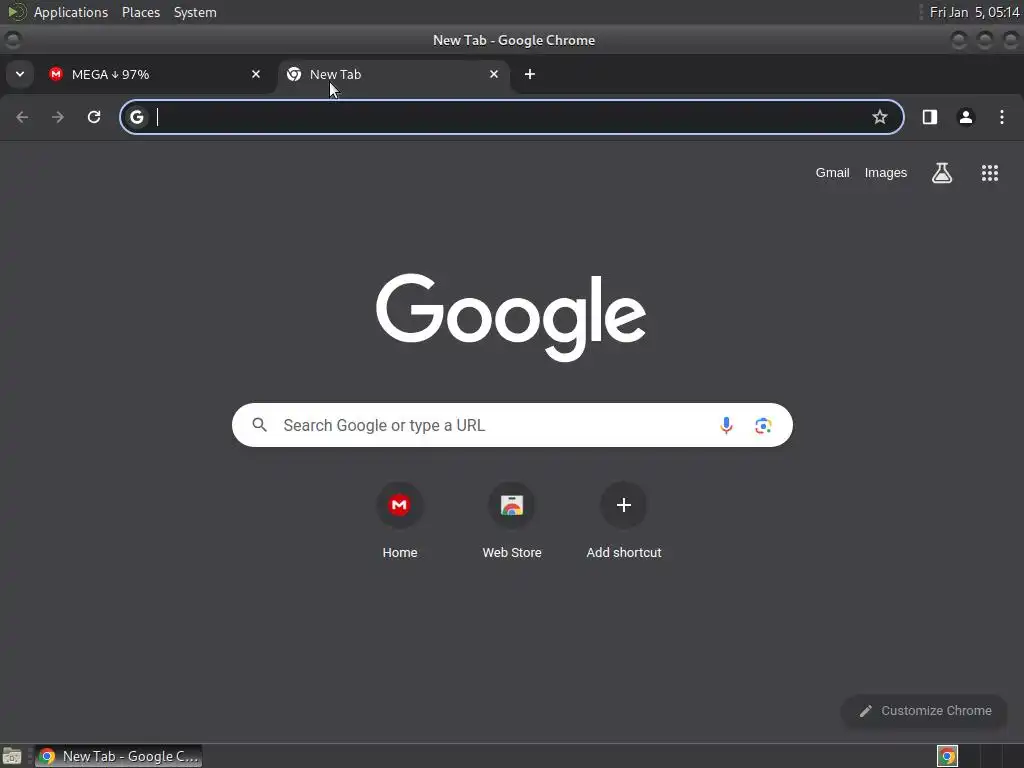Click the magnifier icon in search box
The height and width of the screenshot is (768, 1024).
(259, 425)
